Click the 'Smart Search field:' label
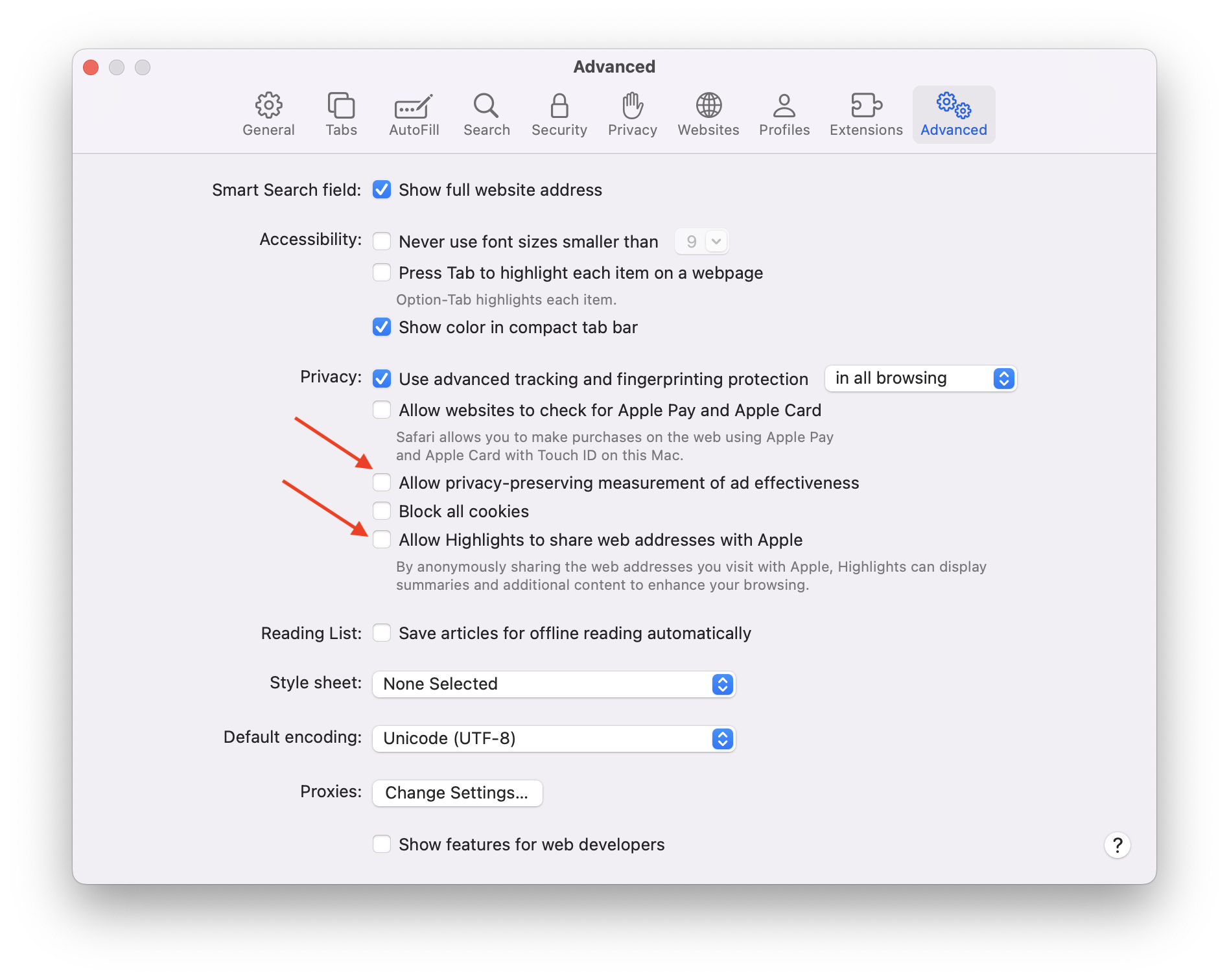Viewport: 1229px width, 980px height. 287,190
